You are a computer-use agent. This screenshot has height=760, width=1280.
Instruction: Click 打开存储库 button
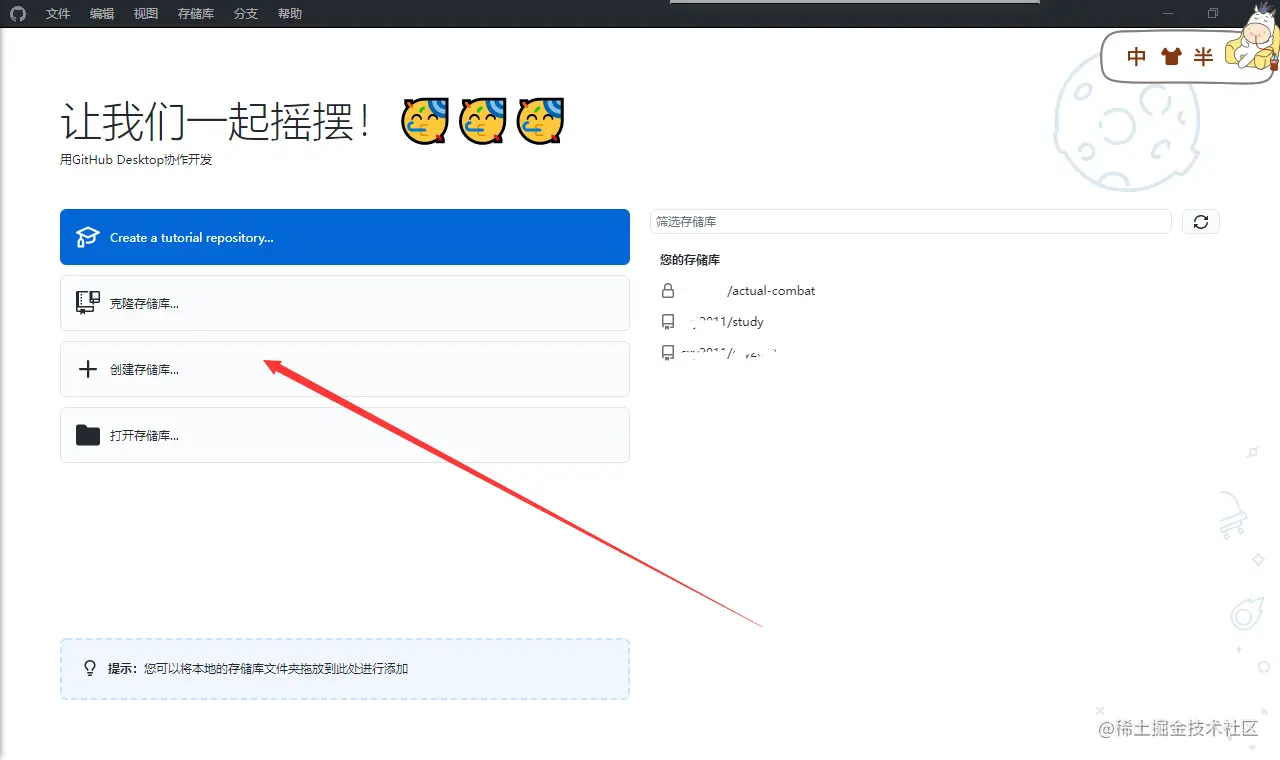point(345,435)
